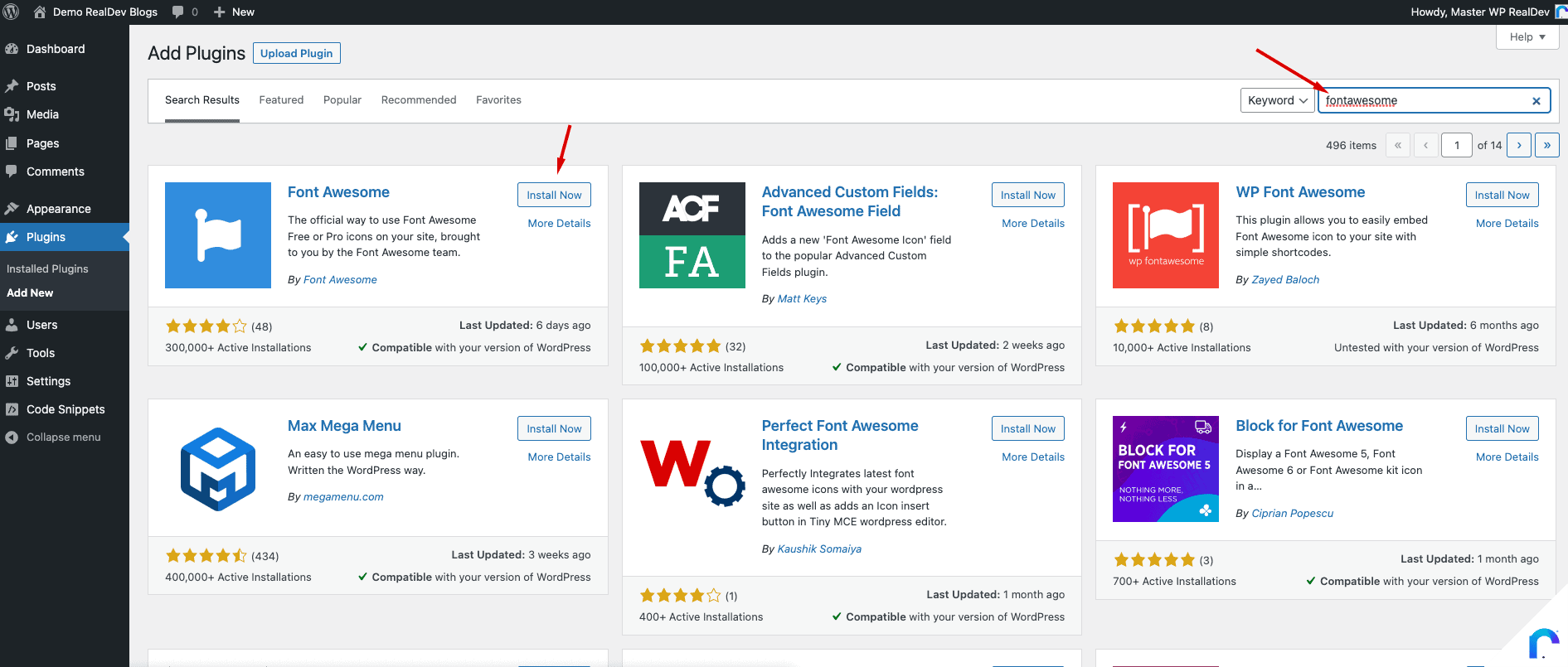The image size is (1568, 667).
Task: Click the Users icon in sidebar
Action: (x=12, y=325)
